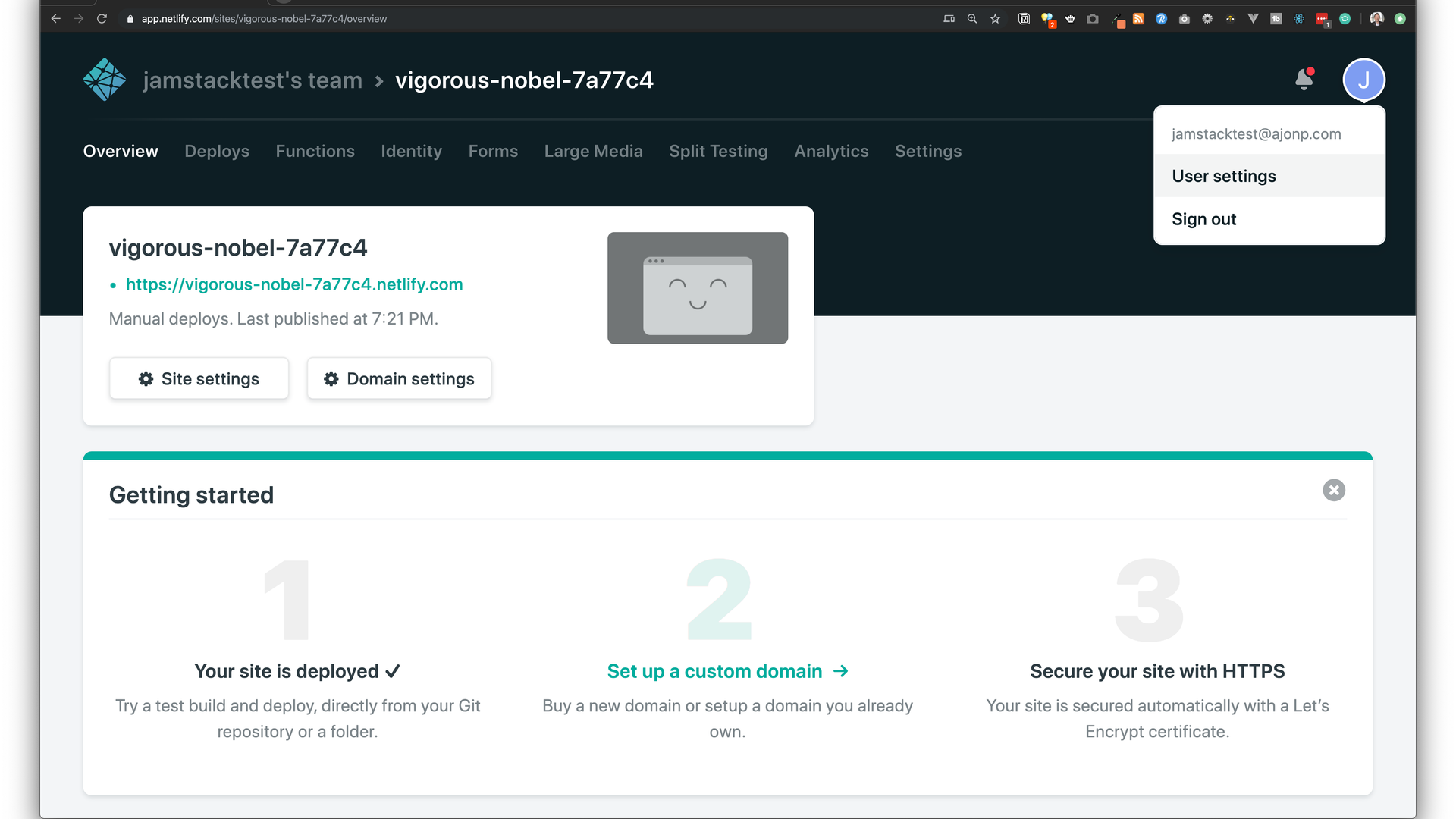Select User settings from dropdown menu
The width and height of the screenshot is (1456, 819).
pos(1223,176)
